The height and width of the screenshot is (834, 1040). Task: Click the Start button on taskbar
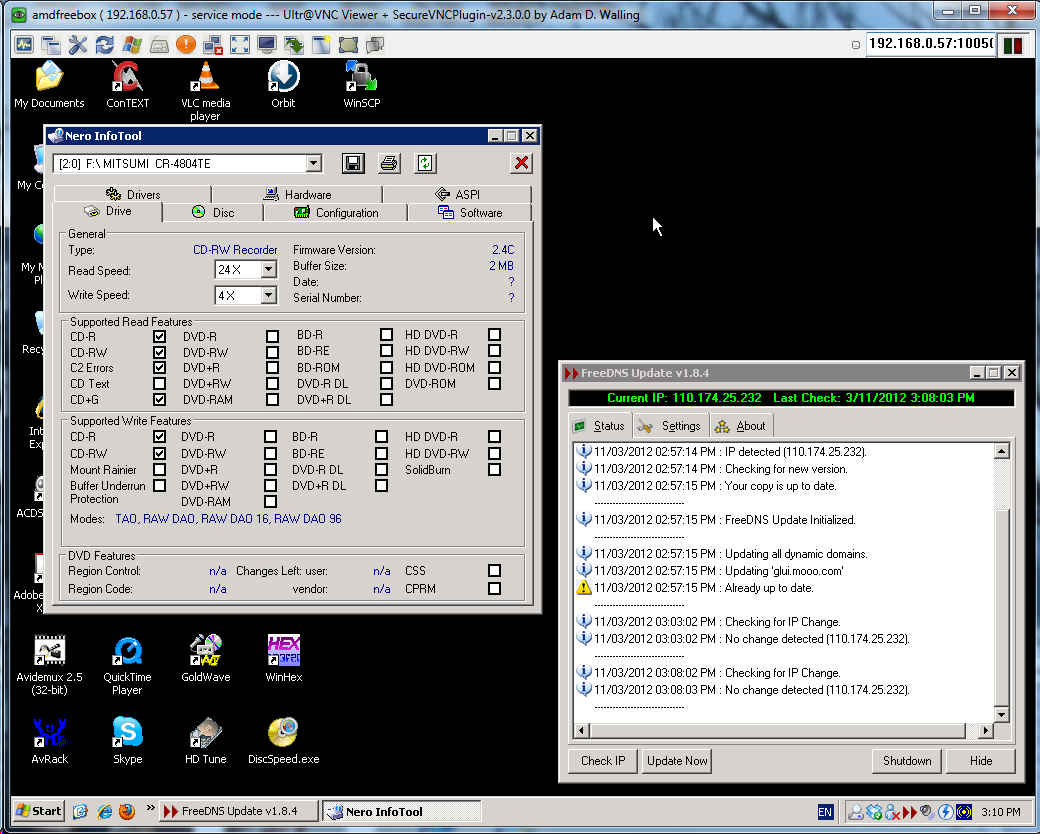pyautogui.click(x=39, y=811)
